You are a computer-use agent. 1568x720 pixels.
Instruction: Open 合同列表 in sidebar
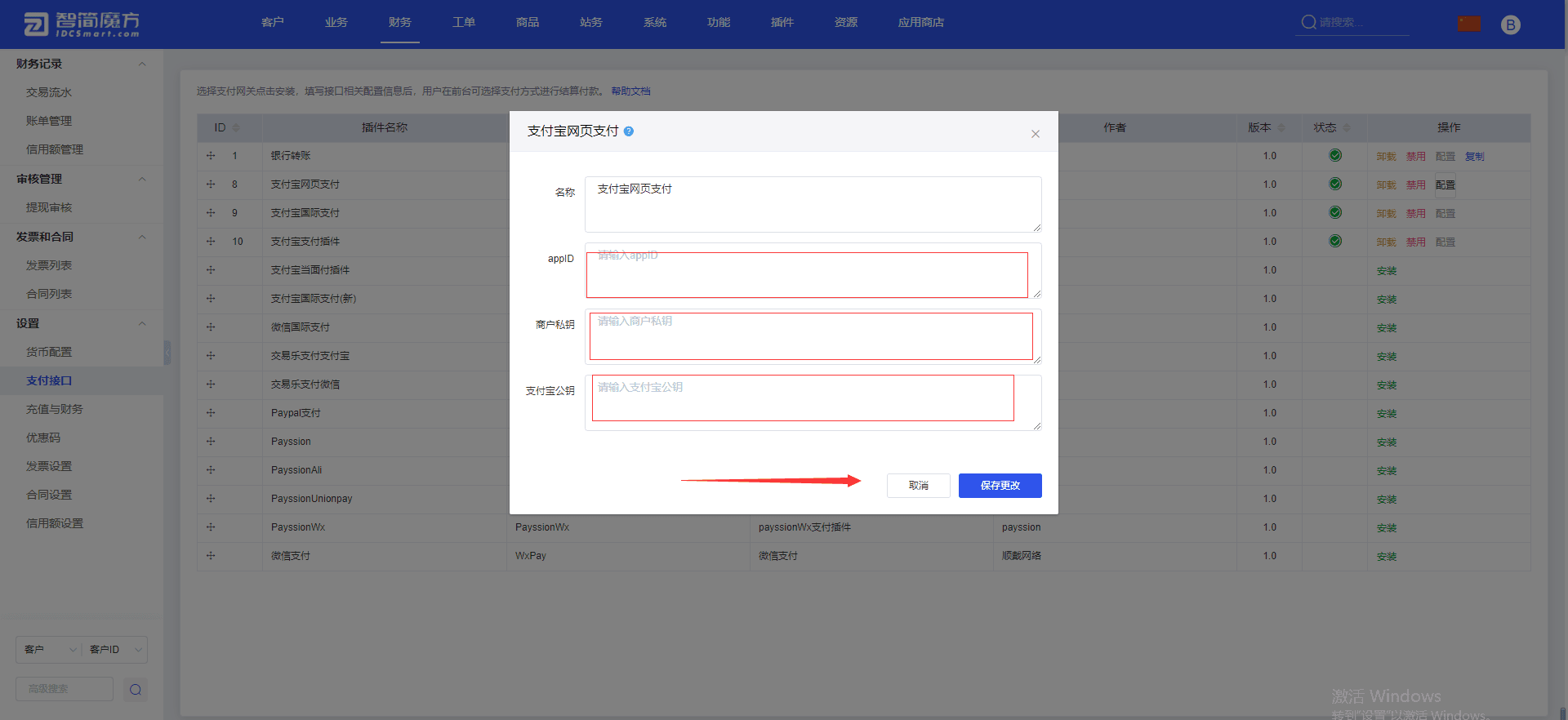[49, 294]
